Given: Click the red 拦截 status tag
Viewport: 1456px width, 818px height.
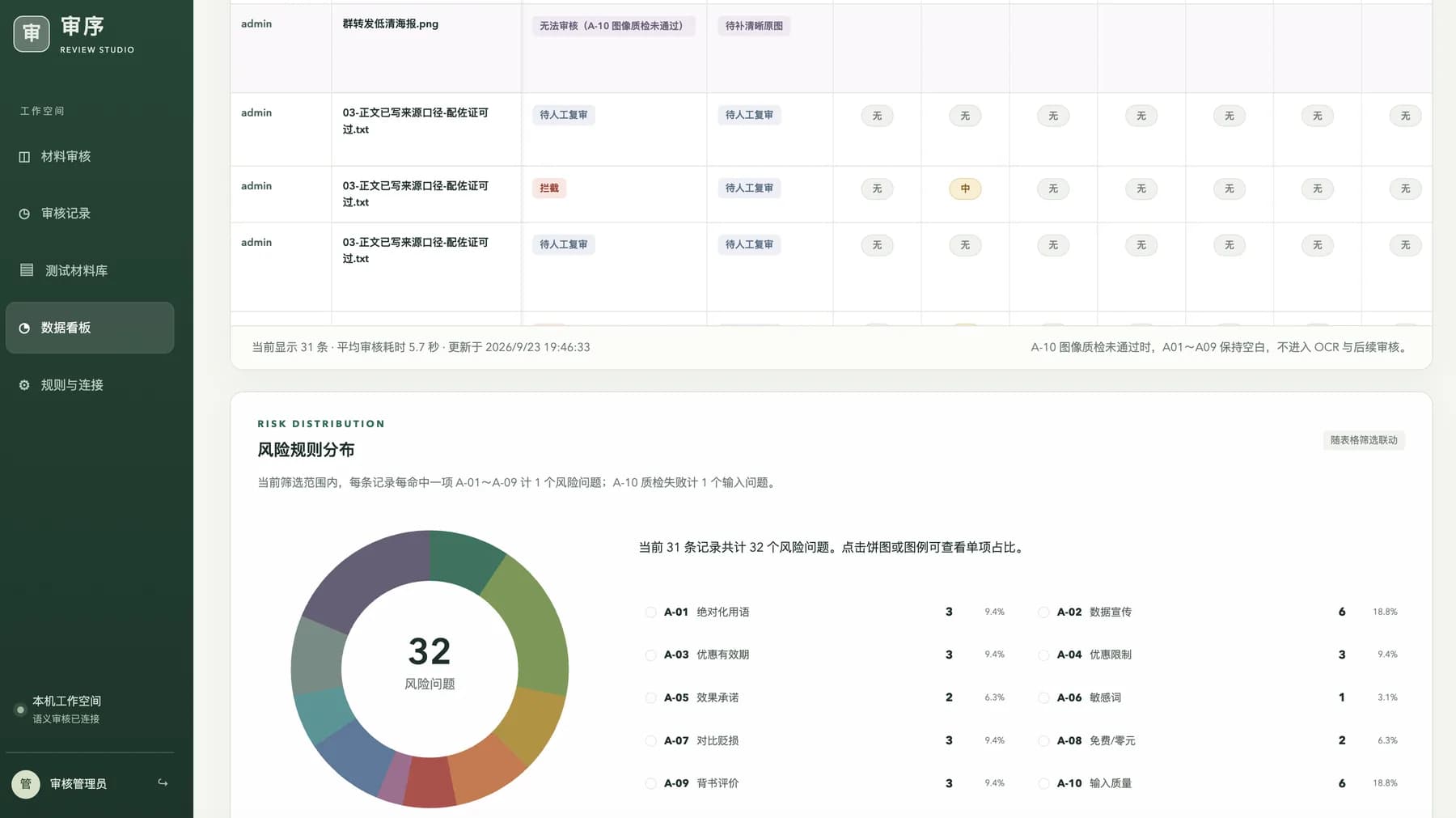Looking at the screenshot, I should 549,189.
